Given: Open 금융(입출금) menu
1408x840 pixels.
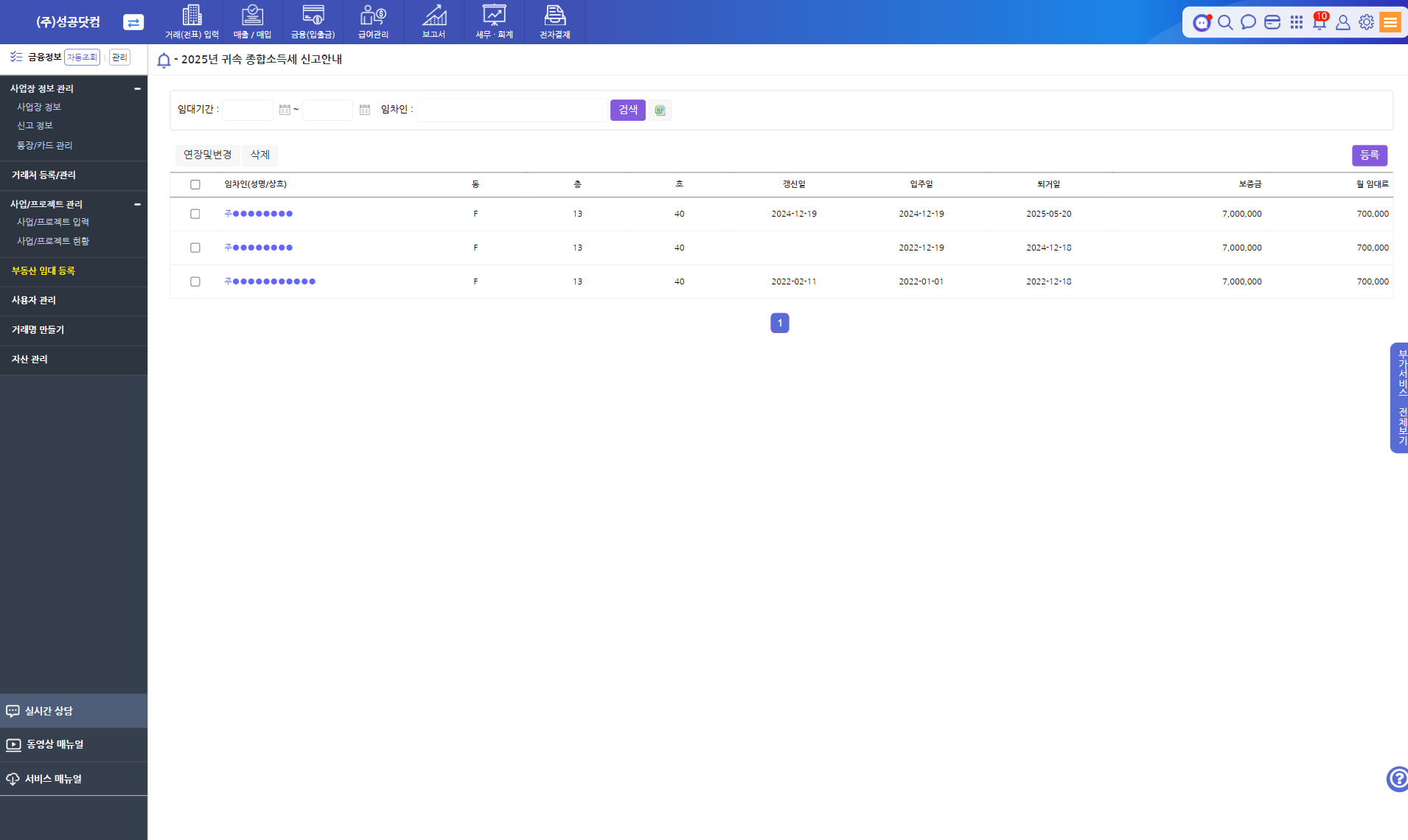Looking at the screenshot, I should (313, 22).
